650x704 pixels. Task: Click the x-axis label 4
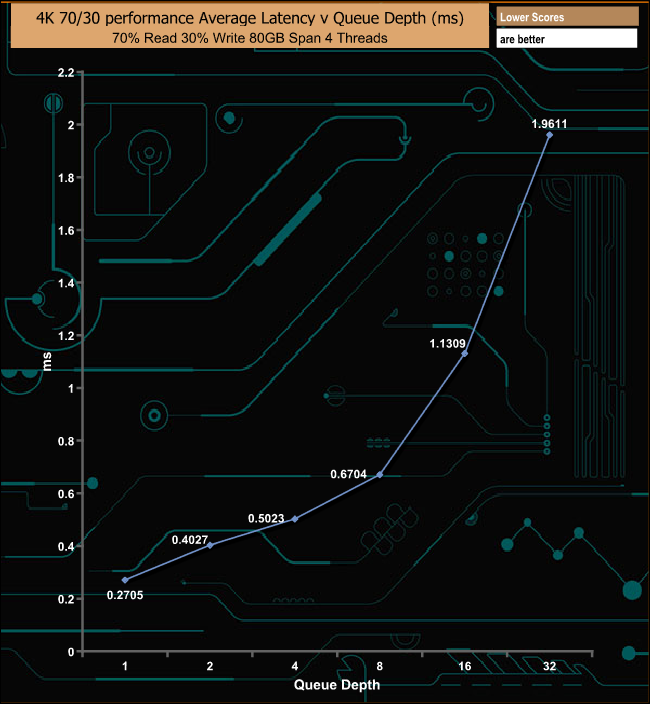coord(295,666)
